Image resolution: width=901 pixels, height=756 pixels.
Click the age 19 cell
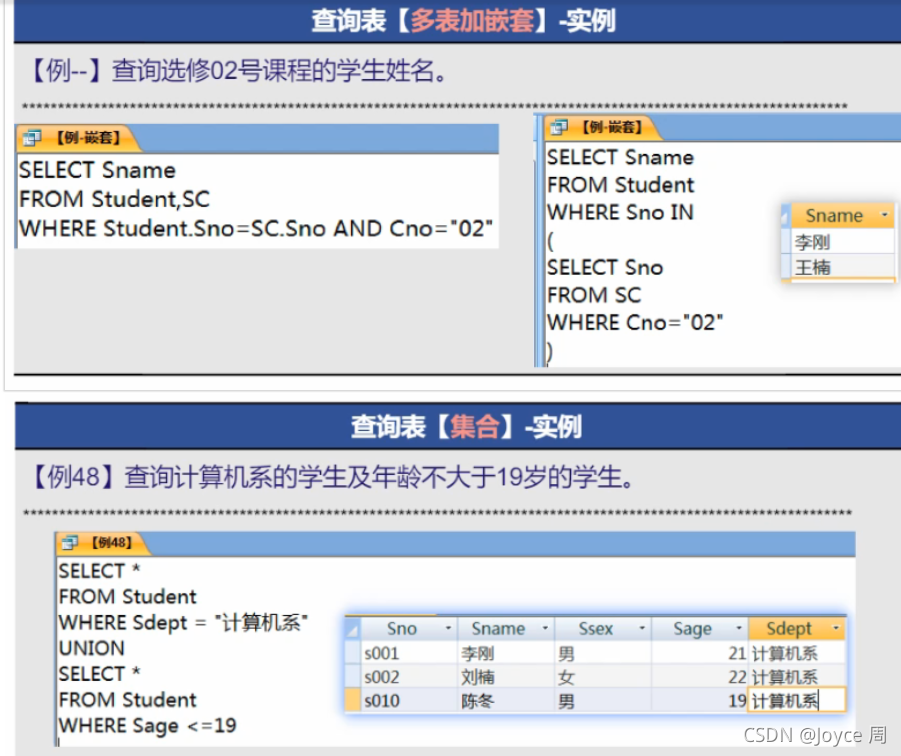point(700,701)
